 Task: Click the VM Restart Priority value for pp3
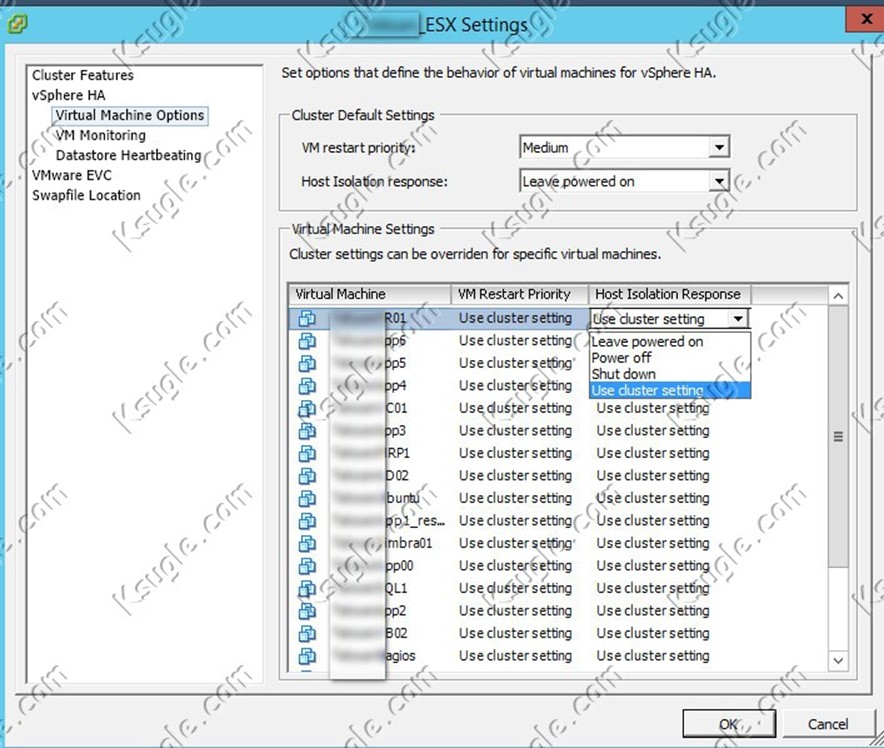tap(515, 431)
